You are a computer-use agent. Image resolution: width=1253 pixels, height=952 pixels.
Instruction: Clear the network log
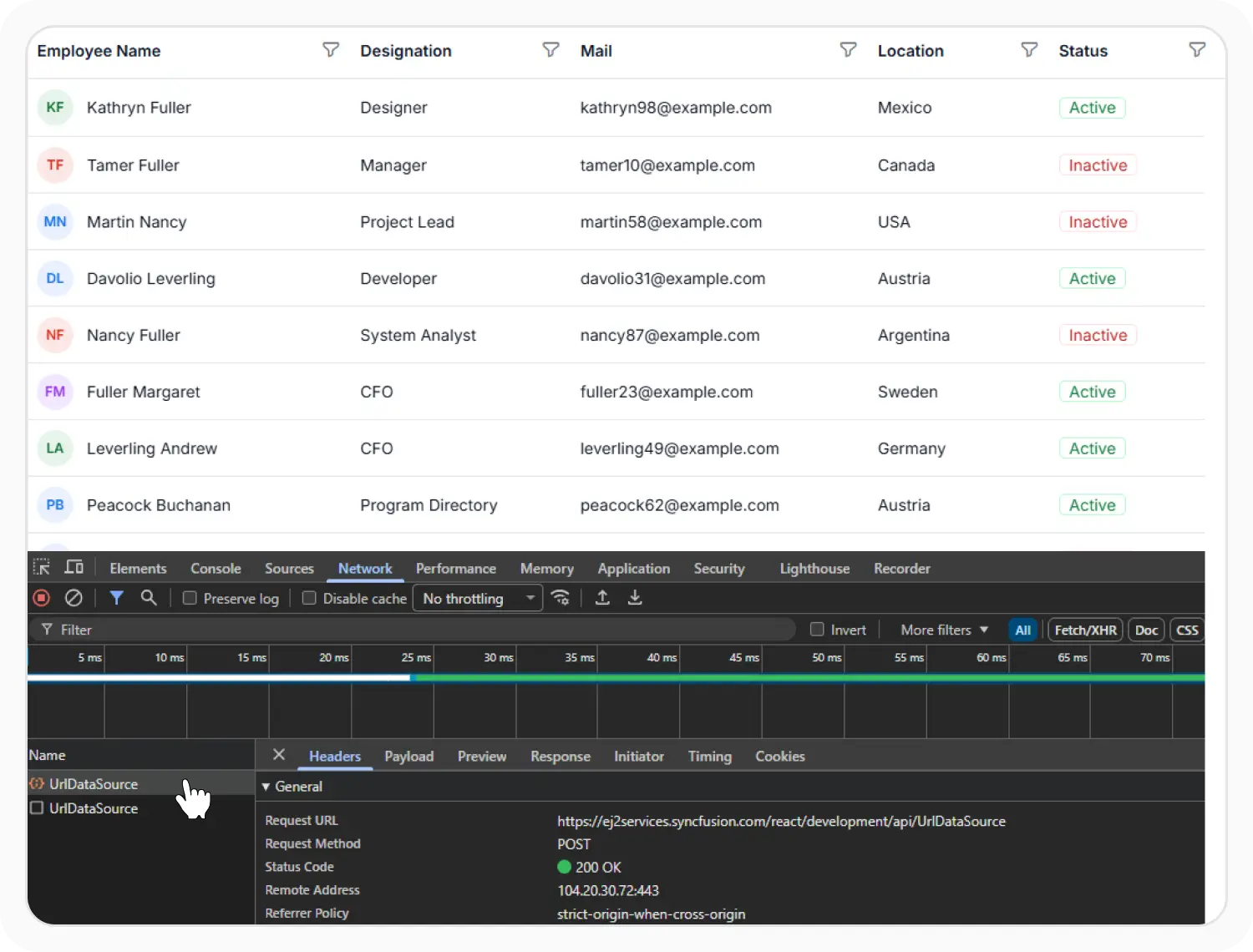(x=74, y=598)
